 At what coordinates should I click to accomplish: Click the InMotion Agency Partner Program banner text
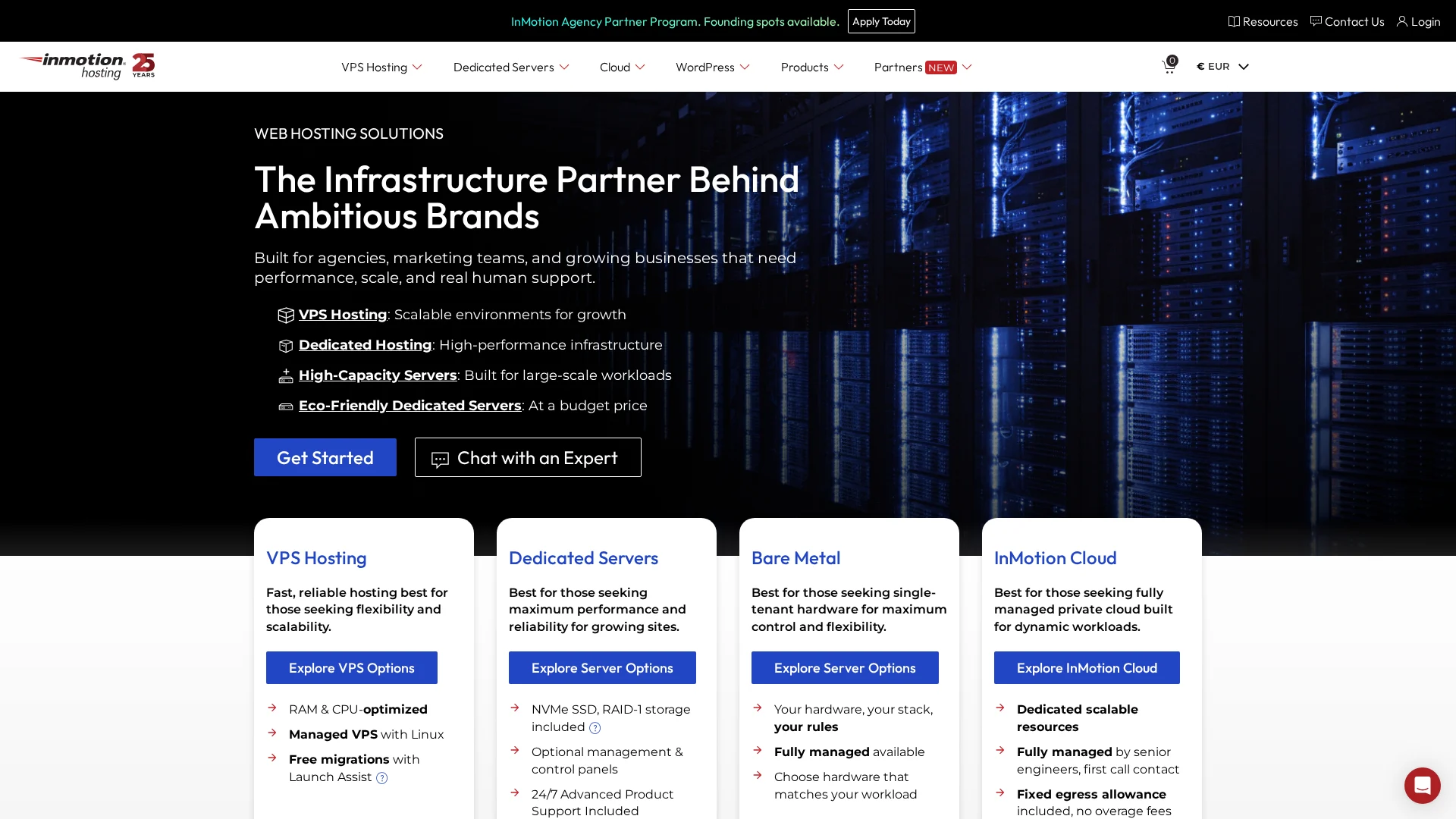pyautogui.click(x=675, y=21)
